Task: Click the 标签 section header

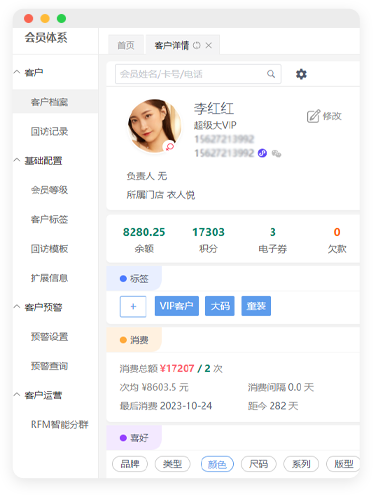Action: [134, 278]
